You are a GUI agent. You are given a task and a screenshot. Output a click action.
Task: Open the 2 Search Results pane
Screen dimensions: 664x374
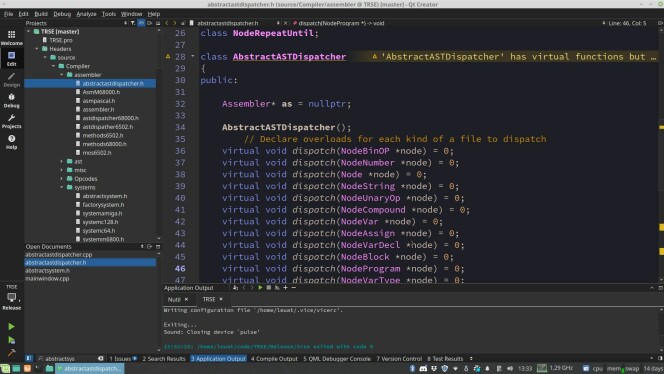pos(163,358)
